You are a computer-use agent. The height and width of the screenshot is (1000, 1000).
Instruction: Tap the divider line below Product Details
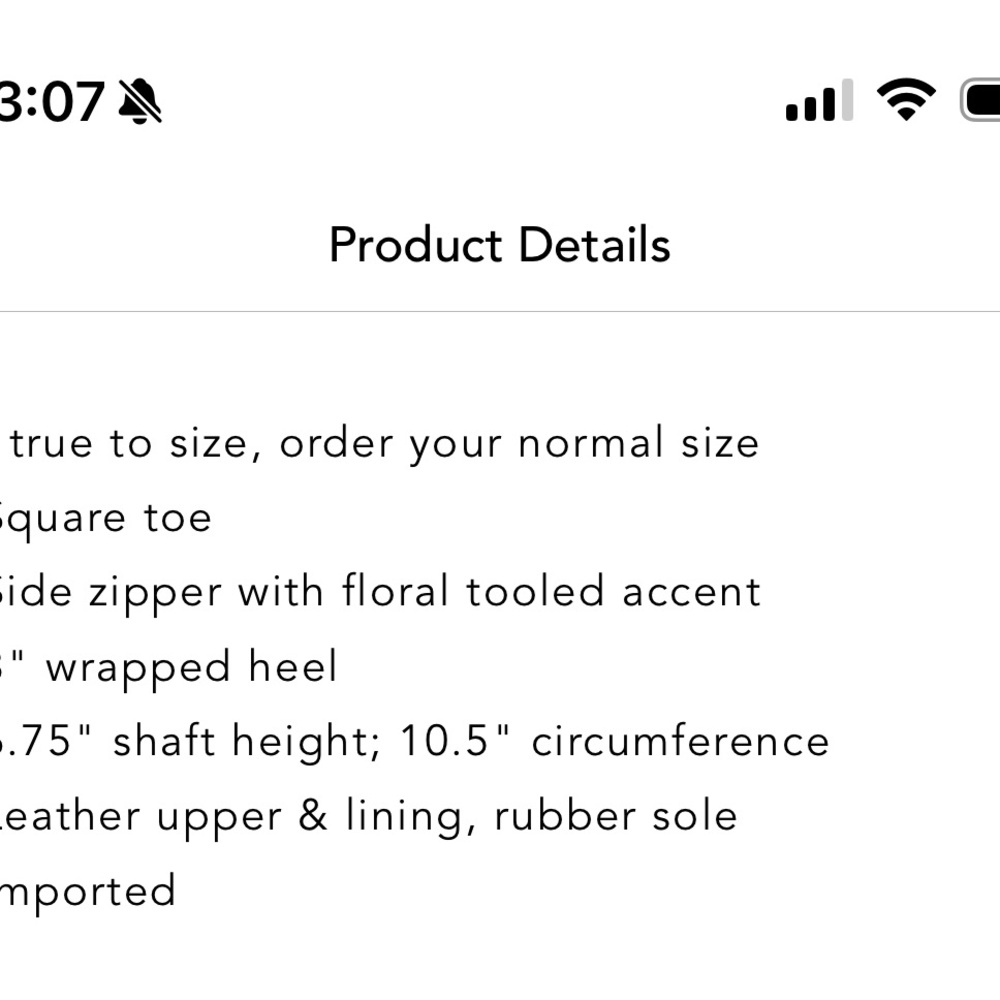500,311
